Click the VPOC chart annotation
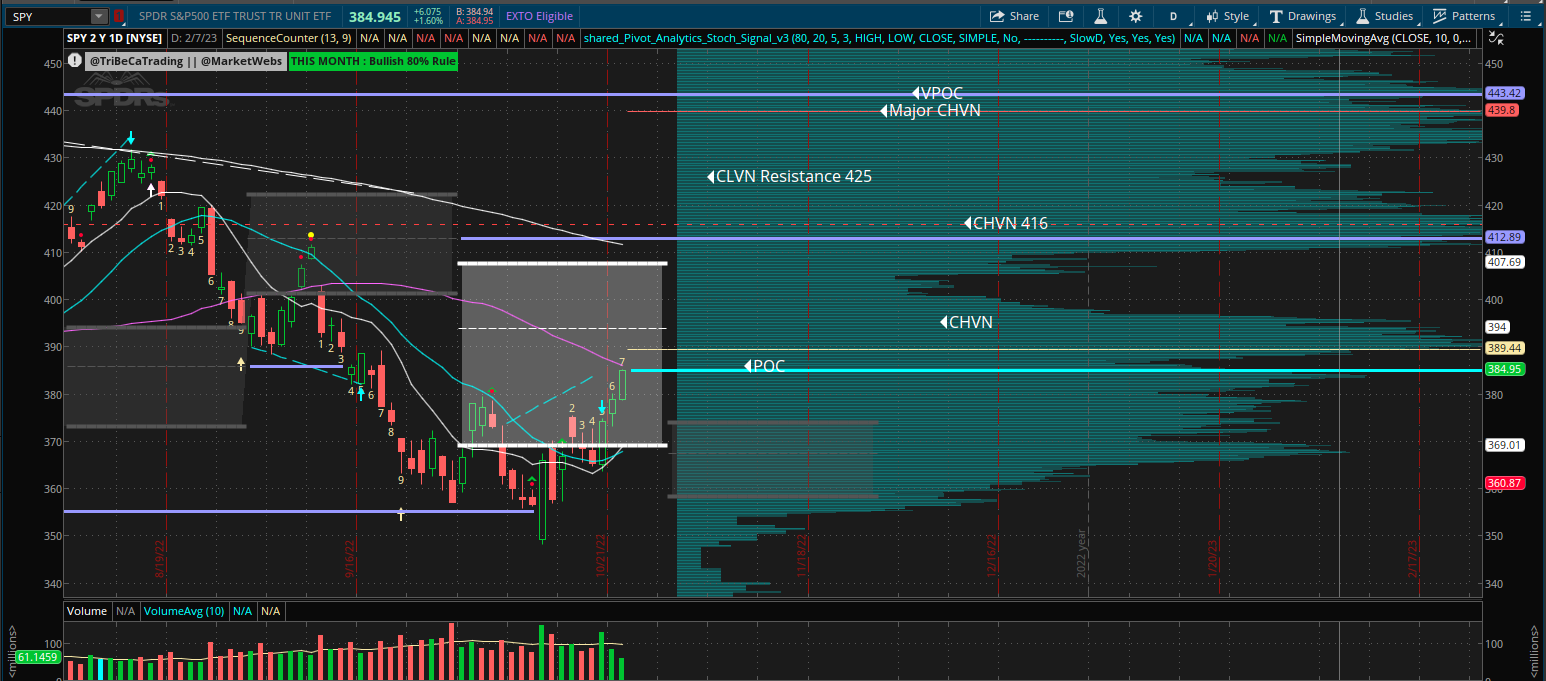The width and height of the screenshot is (1546, 681). 937,94
